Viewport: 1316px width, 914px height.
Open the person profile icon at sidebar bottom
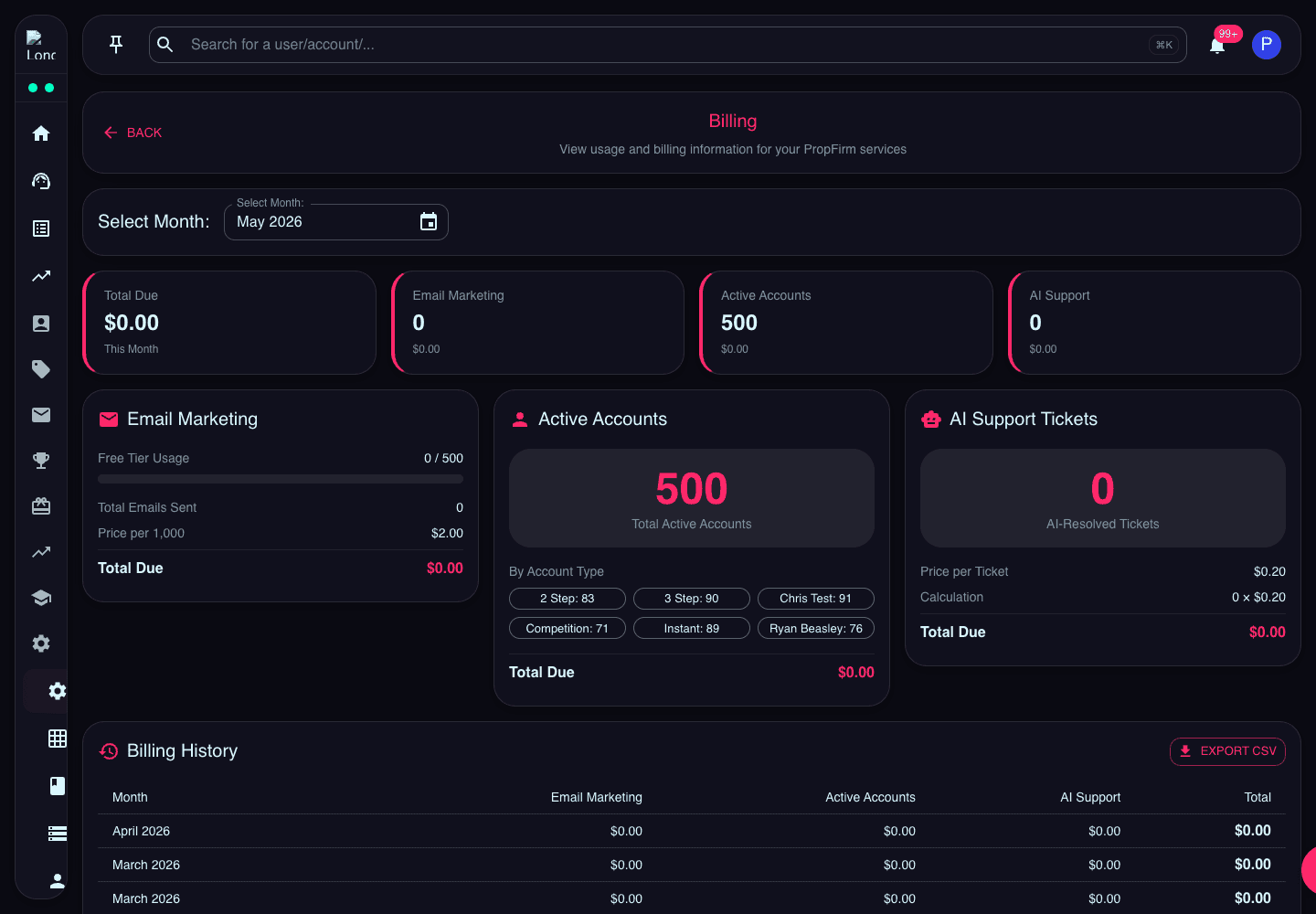(58, 881)
